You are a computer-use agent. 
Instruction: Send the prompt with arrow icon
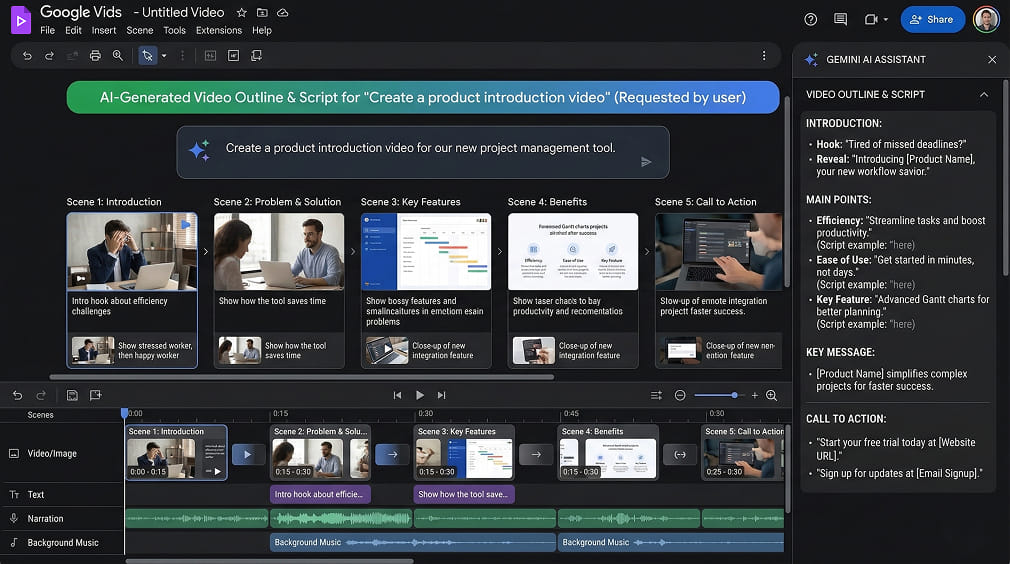(x=646, y=161)
